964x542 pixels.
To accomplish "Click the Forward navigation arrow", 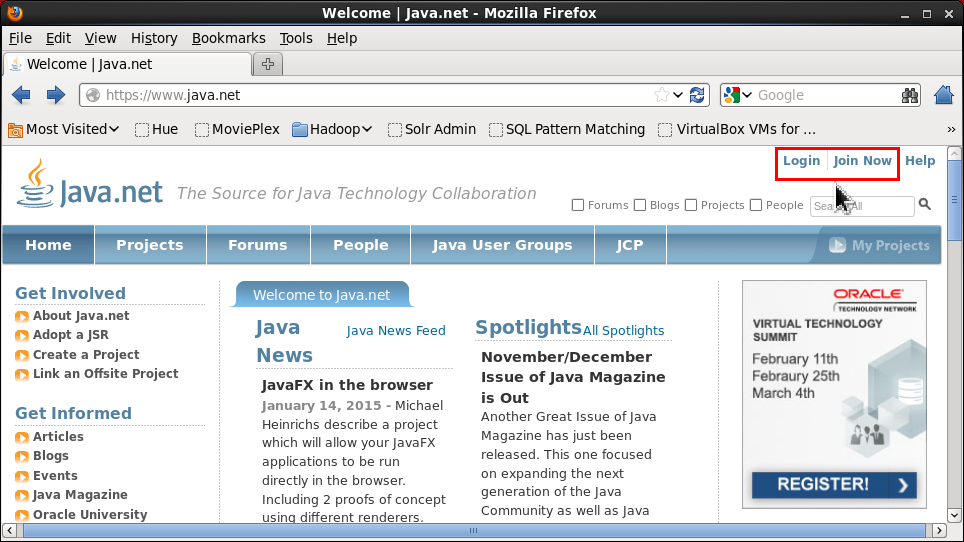I will click(x=56, y=95).
